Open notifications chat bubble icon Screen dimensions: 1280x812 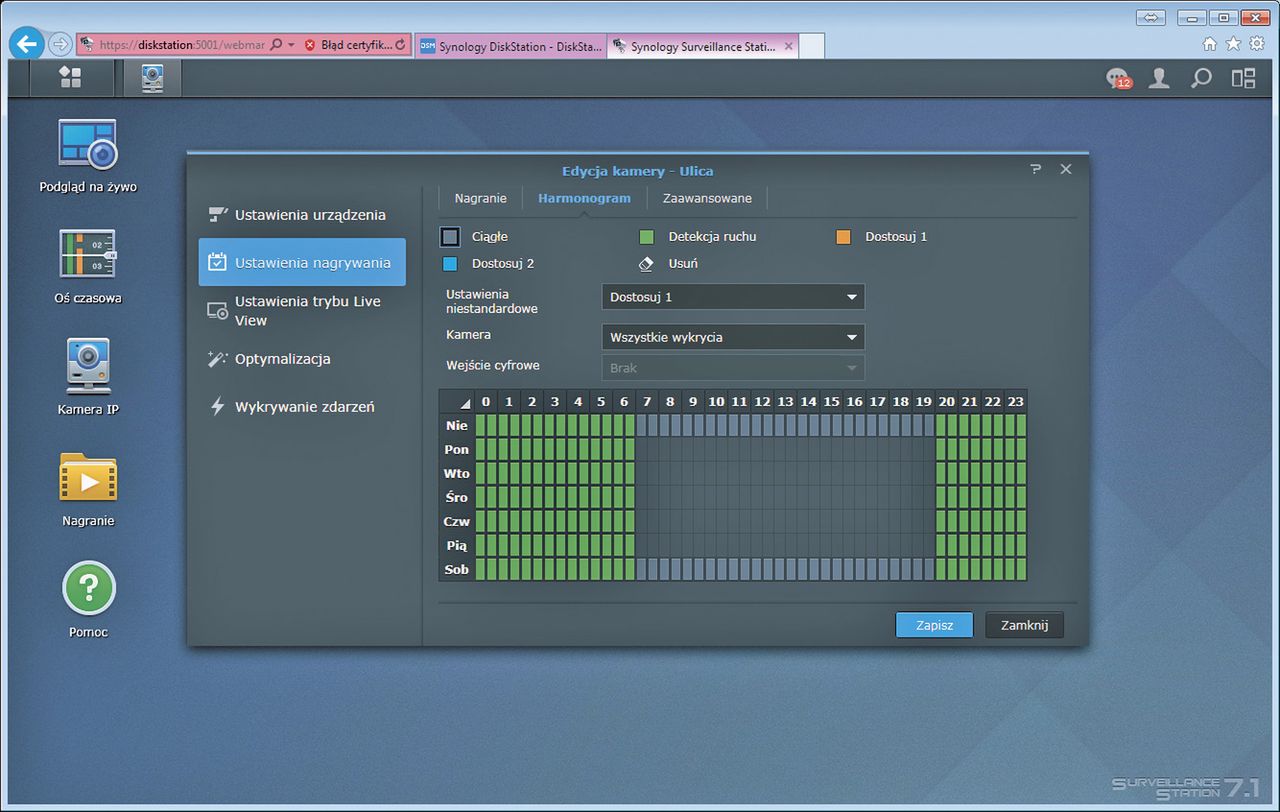(x=1117, y=79)
